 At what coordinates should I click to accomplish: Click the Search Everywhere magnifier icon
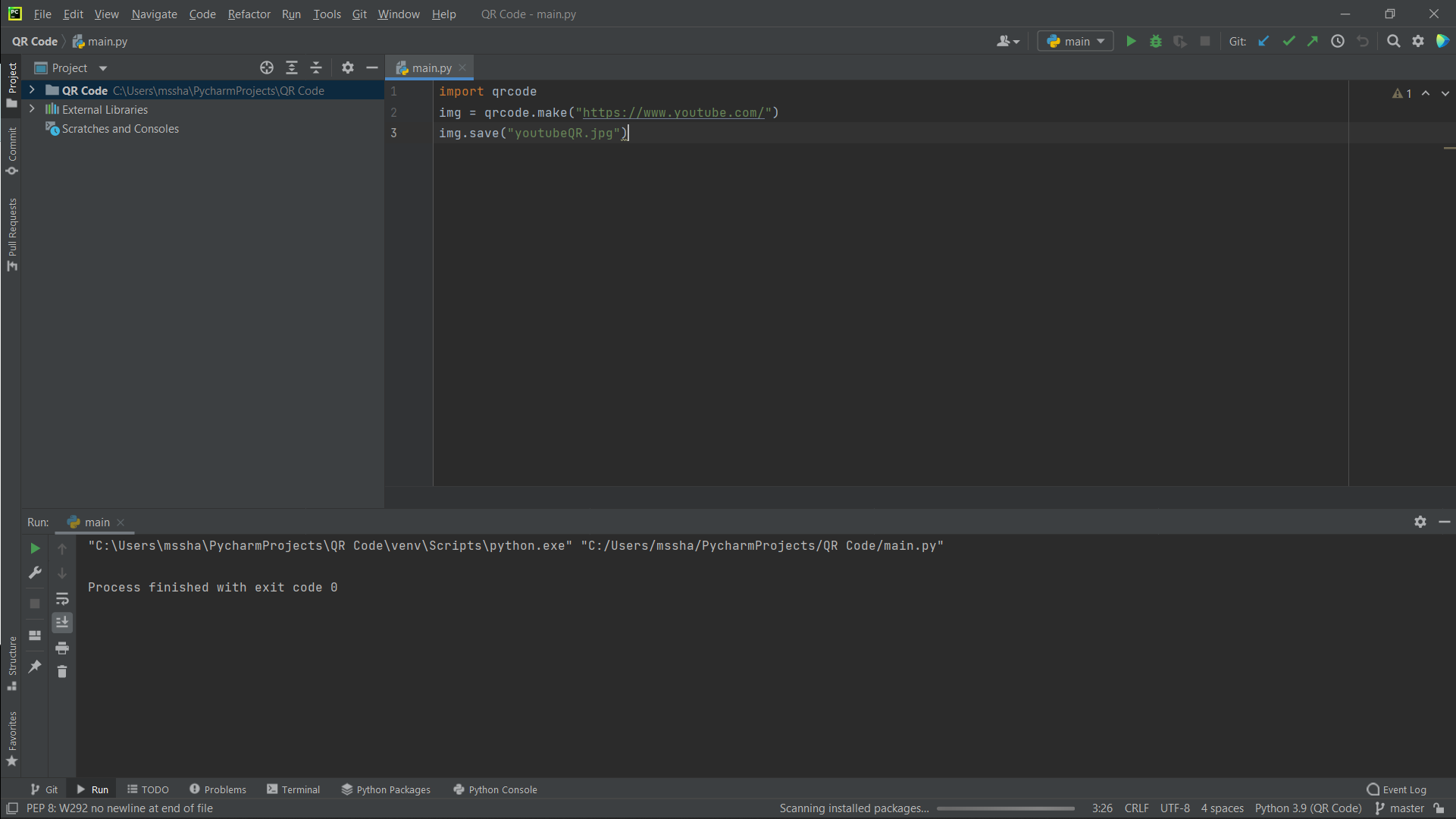pyautogui.click(x=1393, y=41)
